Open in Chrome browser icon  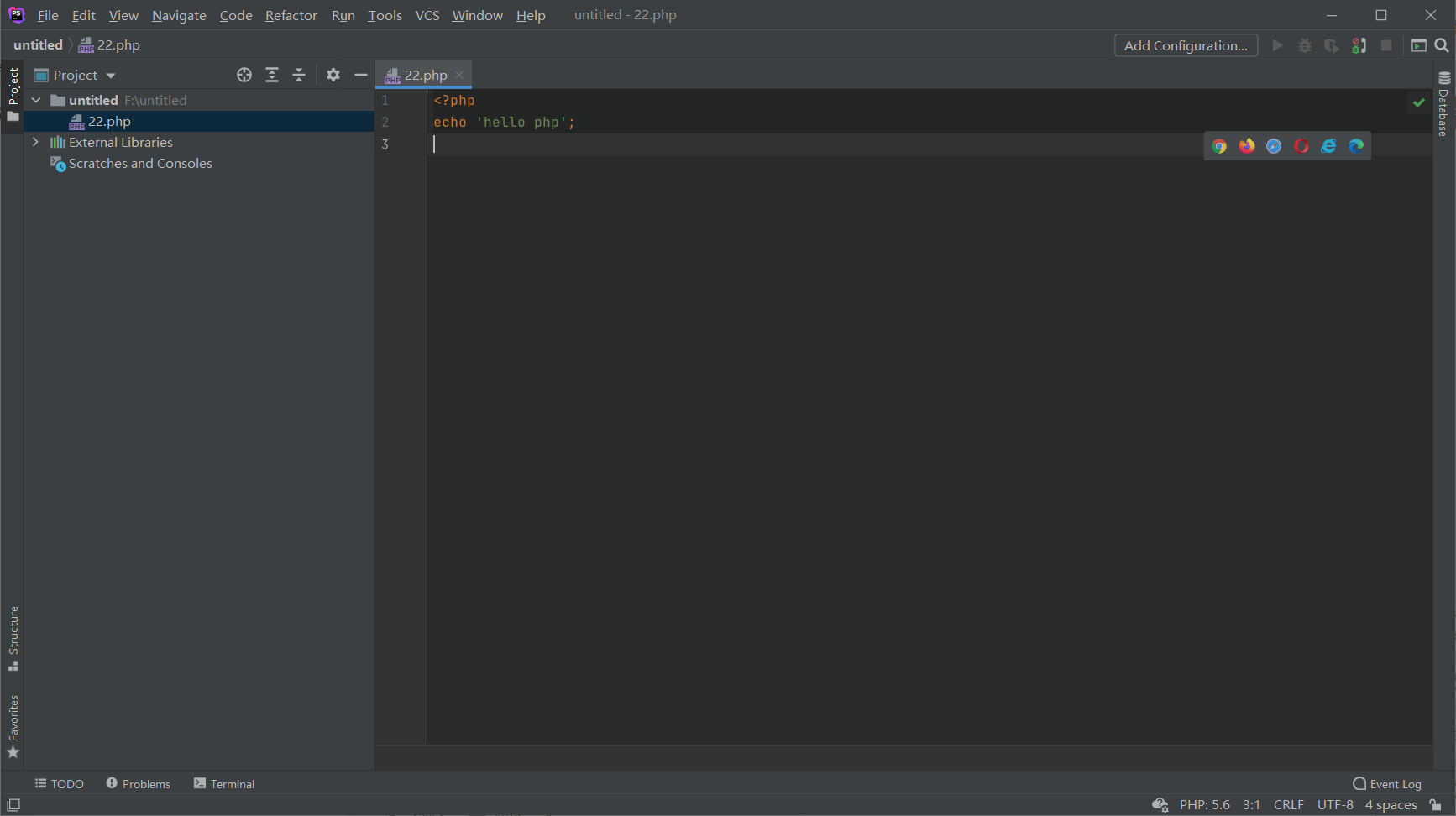tap(1219, 146)
